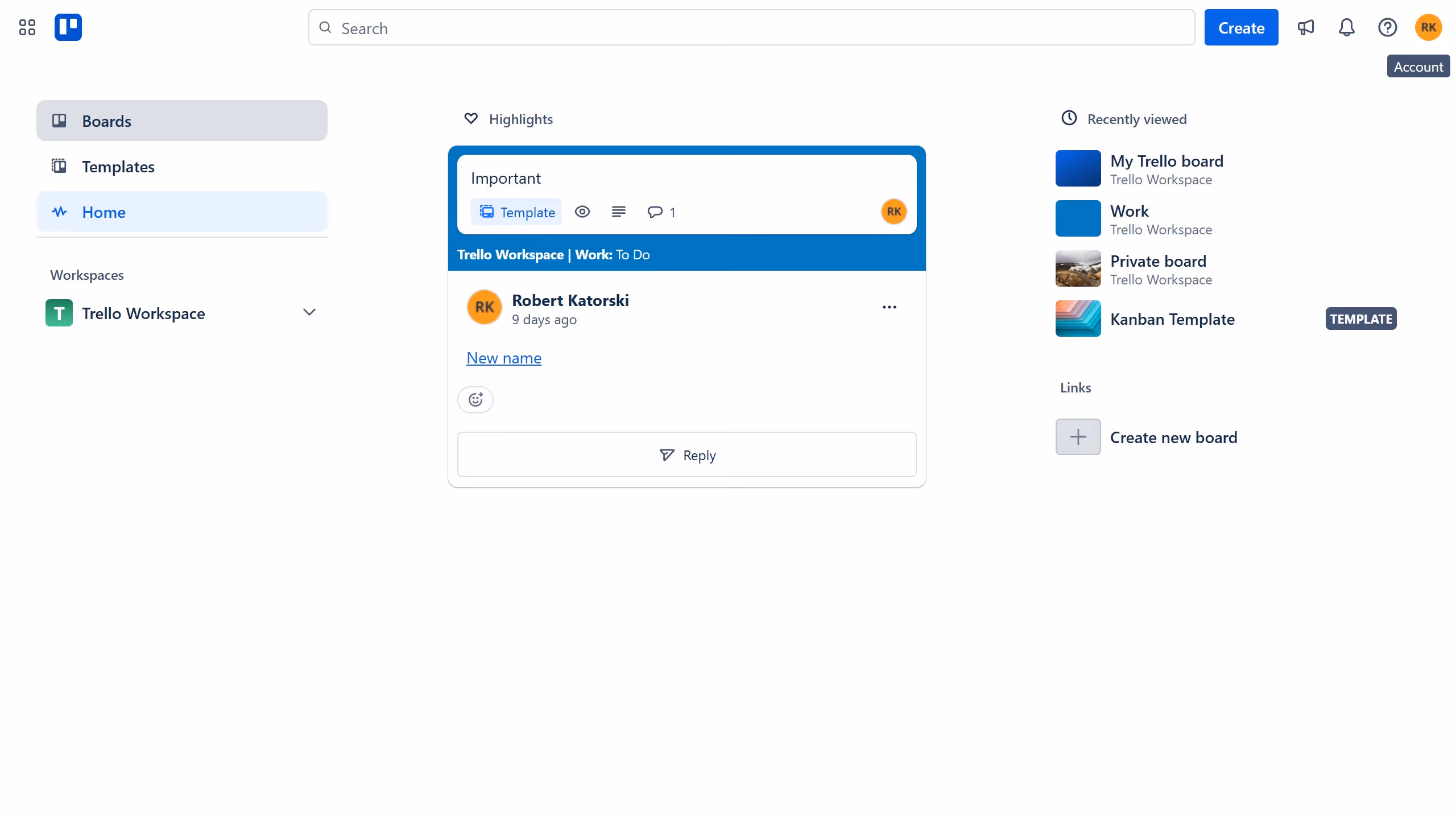Click Create new board link

pyautogui.click(x=1173, y=437)
